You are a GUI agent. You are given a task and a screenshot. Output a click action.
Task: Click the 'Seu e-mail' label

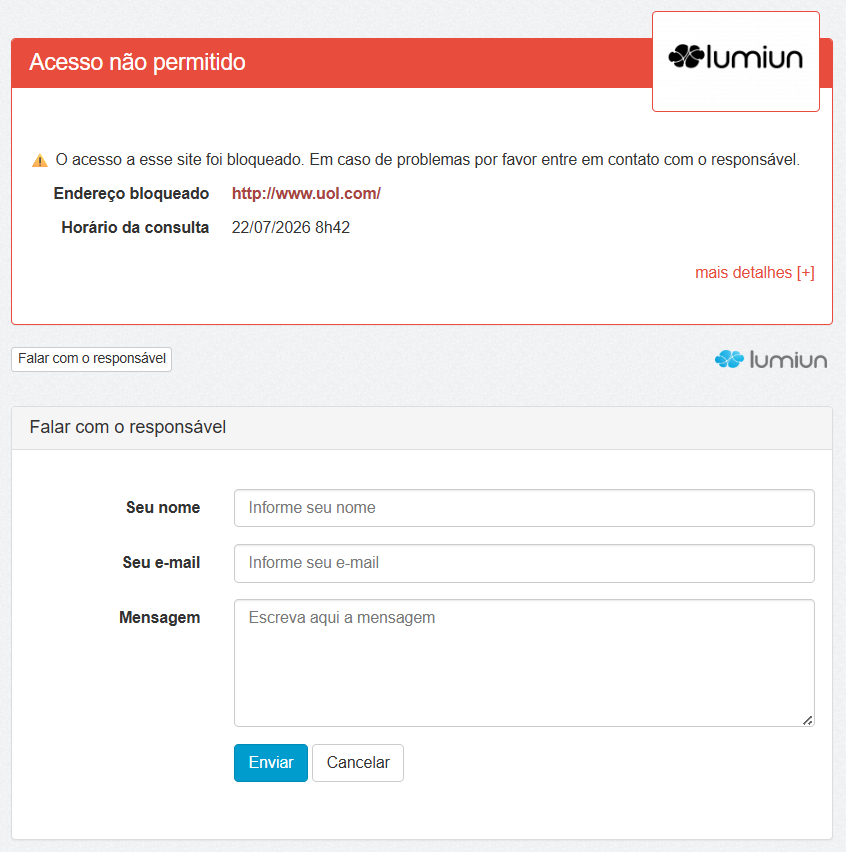[x=161, y=562]
